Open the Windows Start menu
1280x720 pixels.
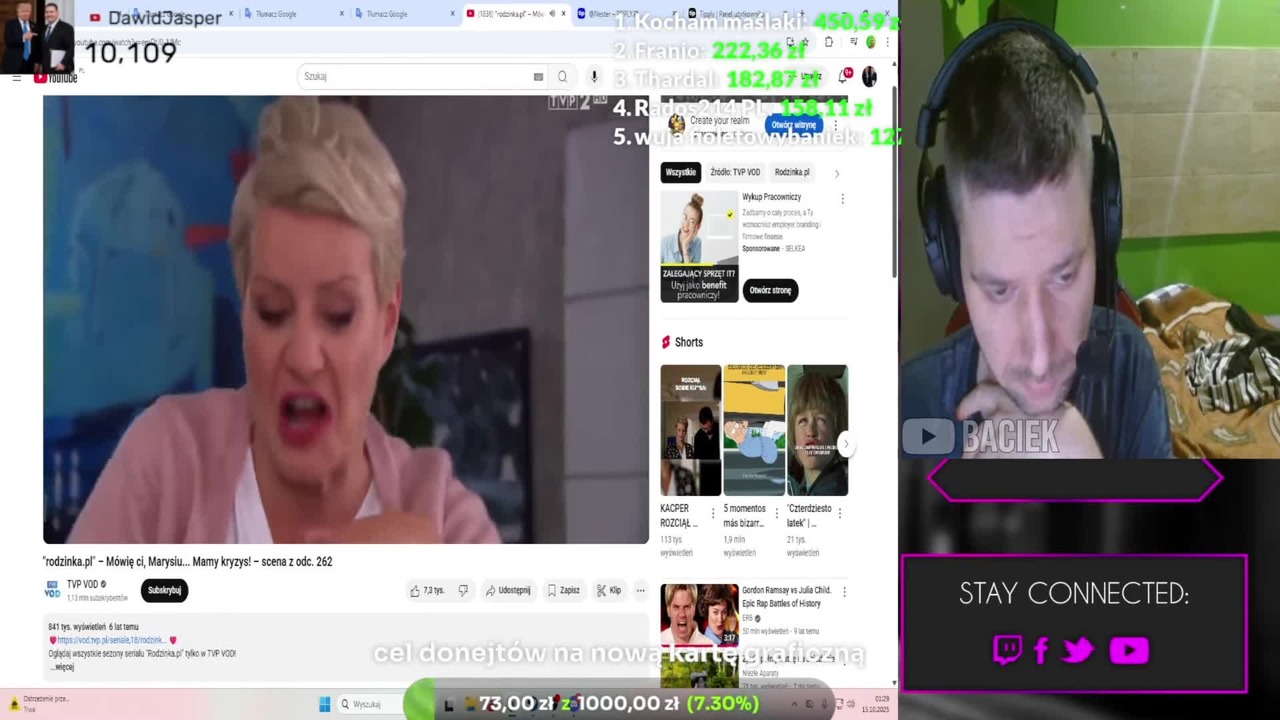tap(325, 704)
